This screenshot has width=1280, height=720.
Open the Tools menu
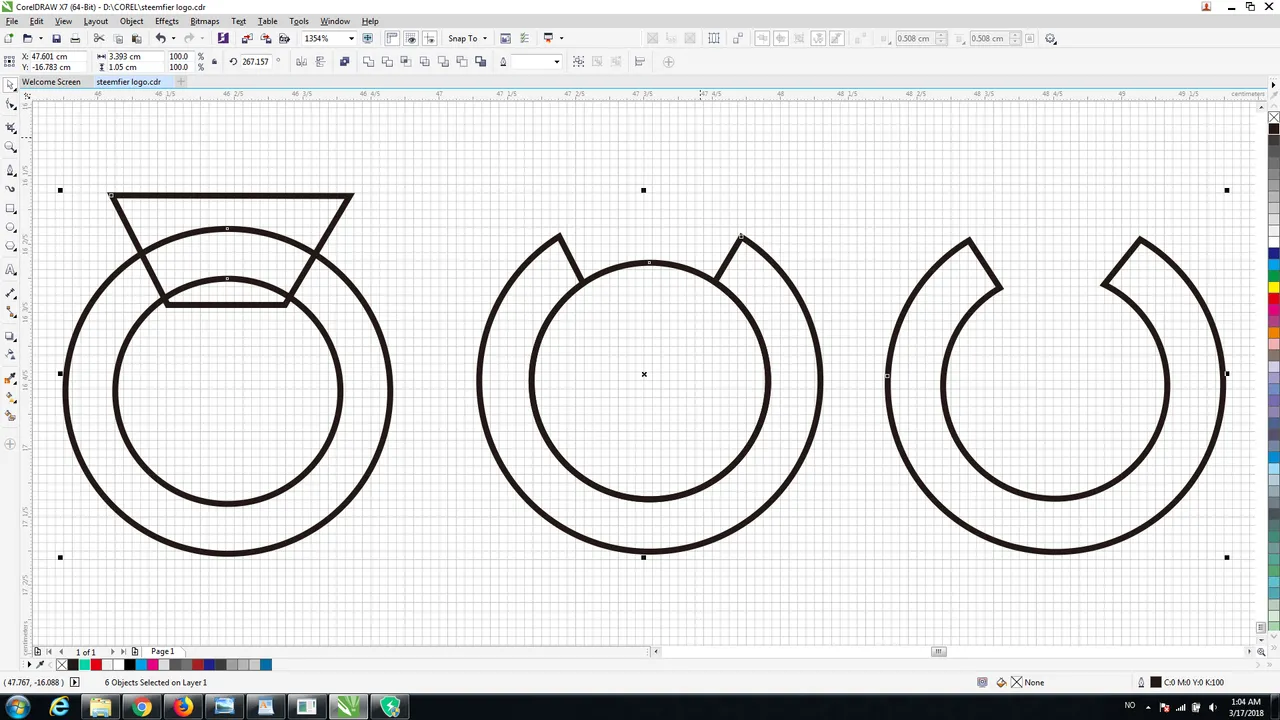[298, 21]
